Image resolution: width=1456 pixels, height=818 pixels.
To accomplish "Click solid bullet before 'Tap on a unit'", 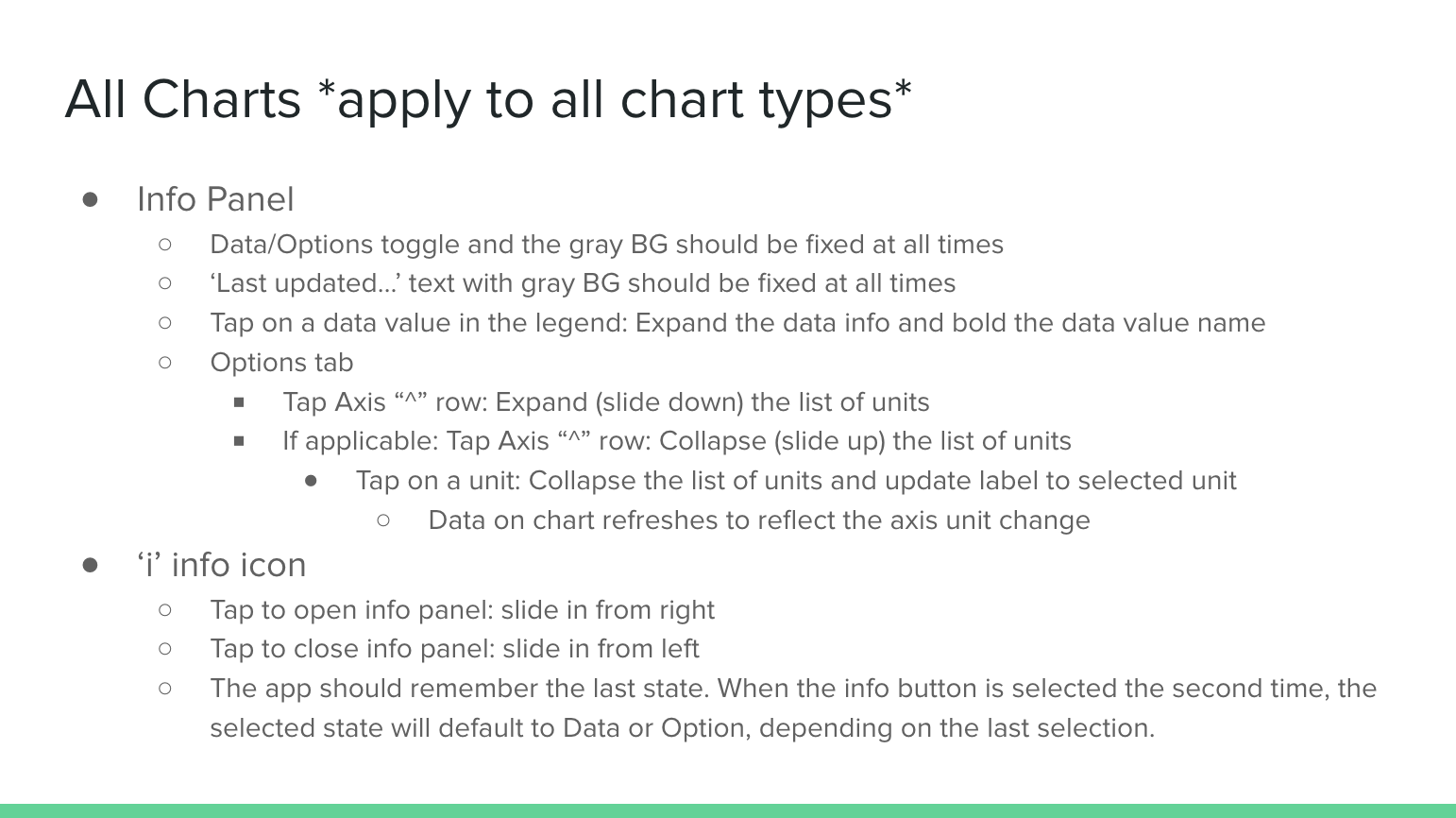I will point(312,481).
